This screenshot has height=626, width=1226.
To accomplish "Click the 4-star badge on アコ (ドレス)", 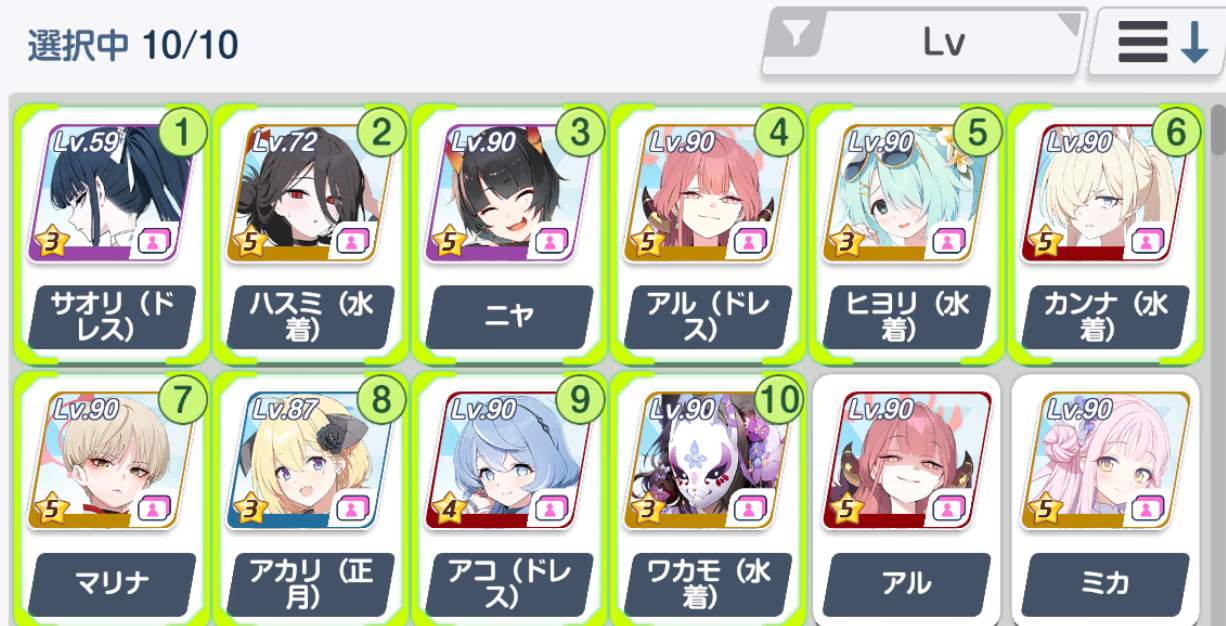I will point(447,509).
